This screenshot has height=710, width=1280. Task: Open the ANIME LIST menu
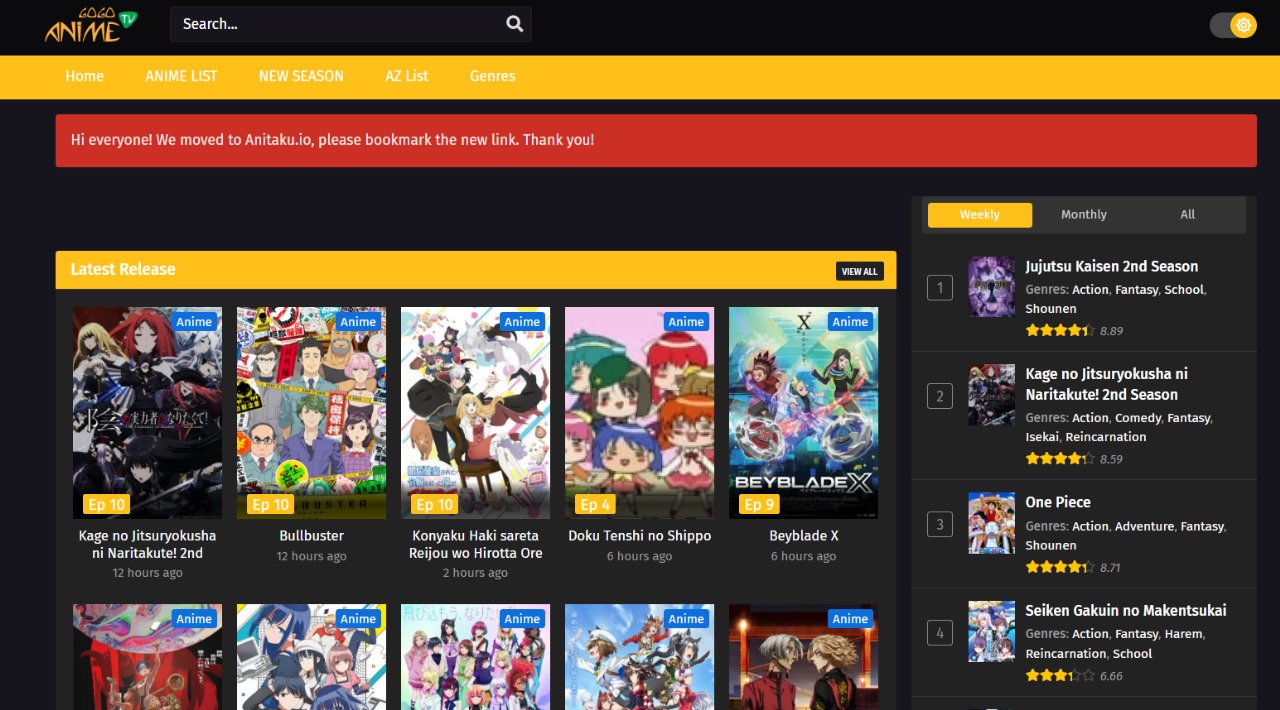pos(181,76)
